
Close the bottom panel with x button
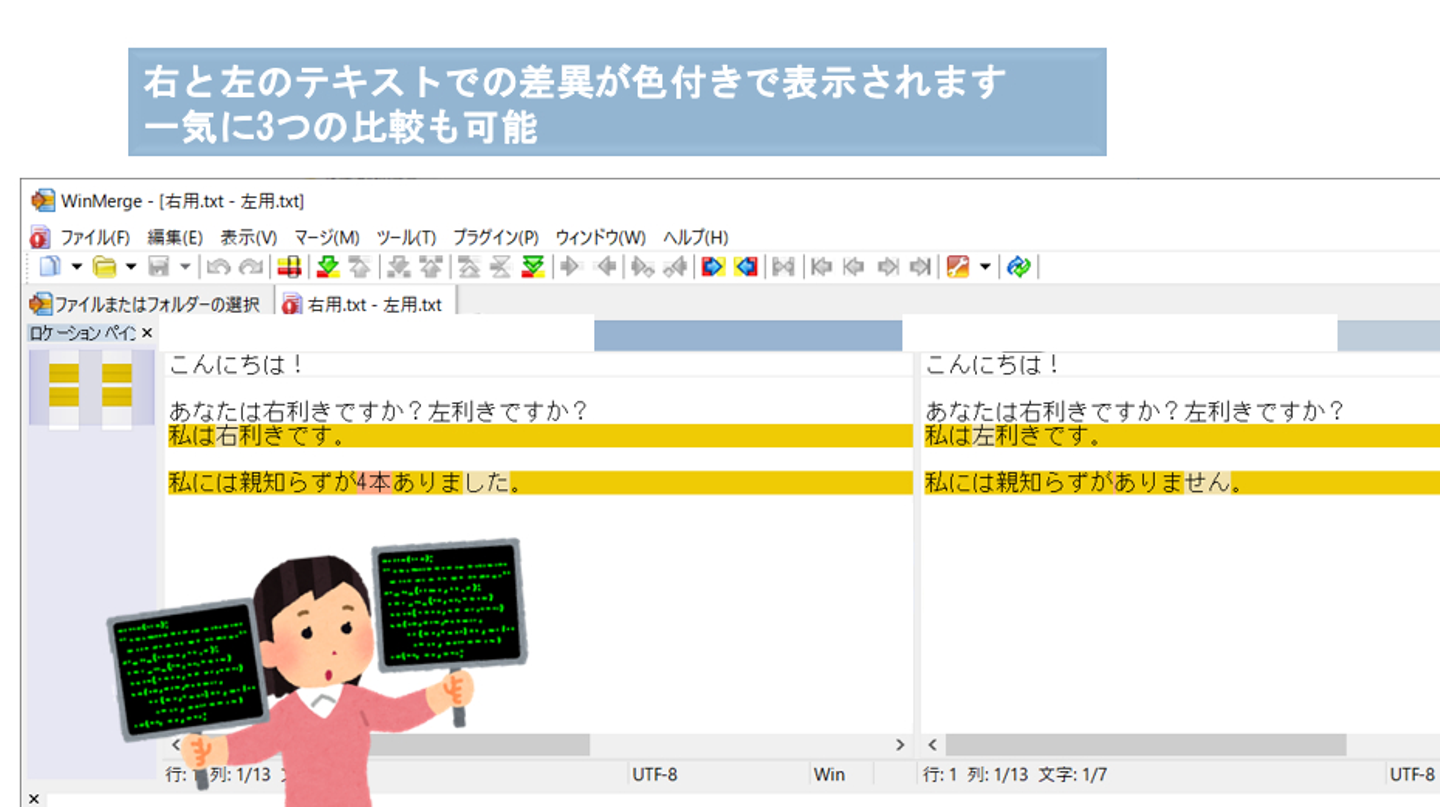33,798
